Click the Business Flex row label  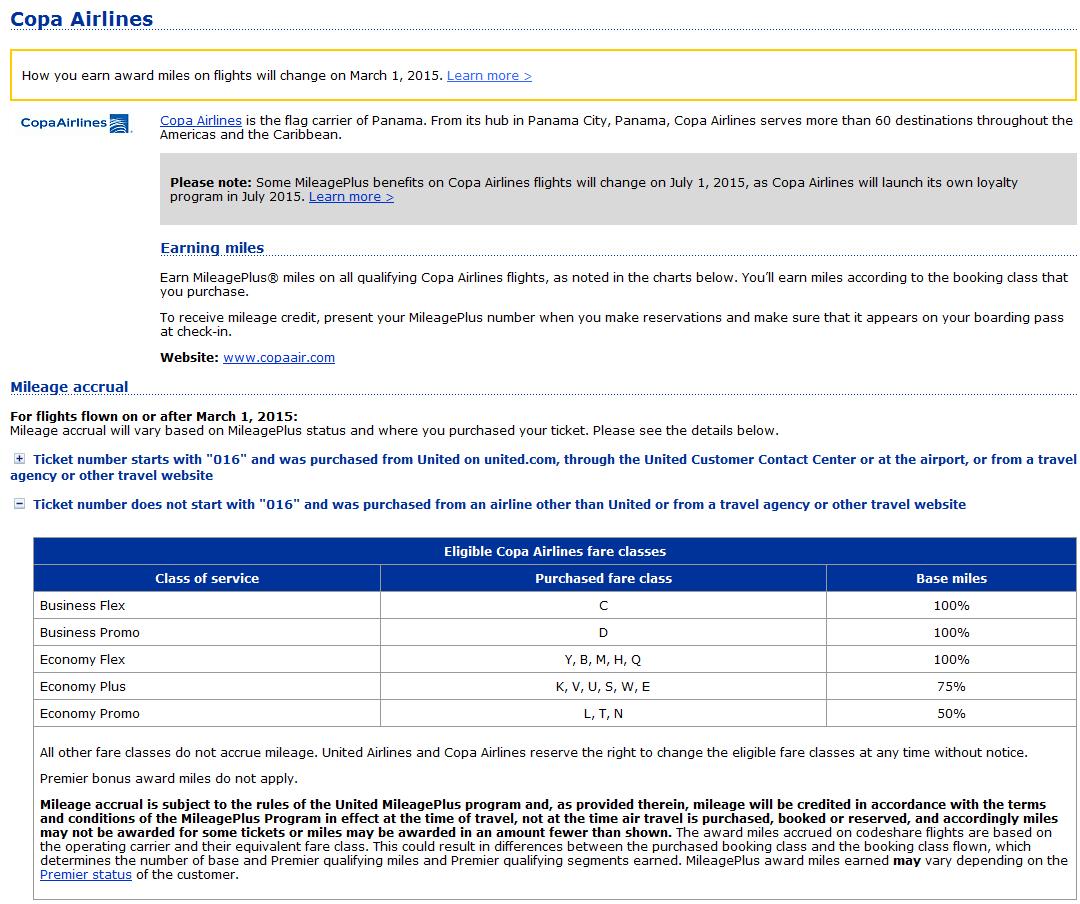point(83,606)
